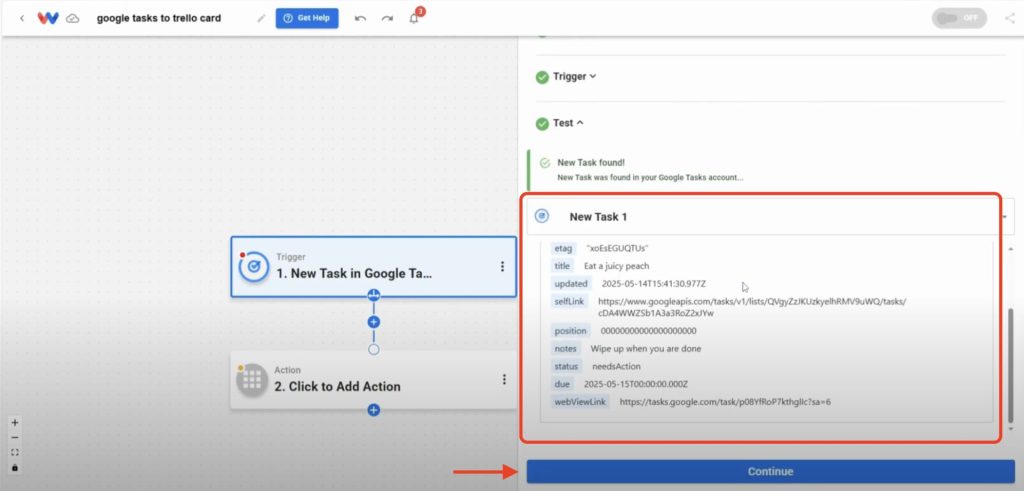
Task: Edit workflow name with pencil icon
Action: click(x=261, y=18)
